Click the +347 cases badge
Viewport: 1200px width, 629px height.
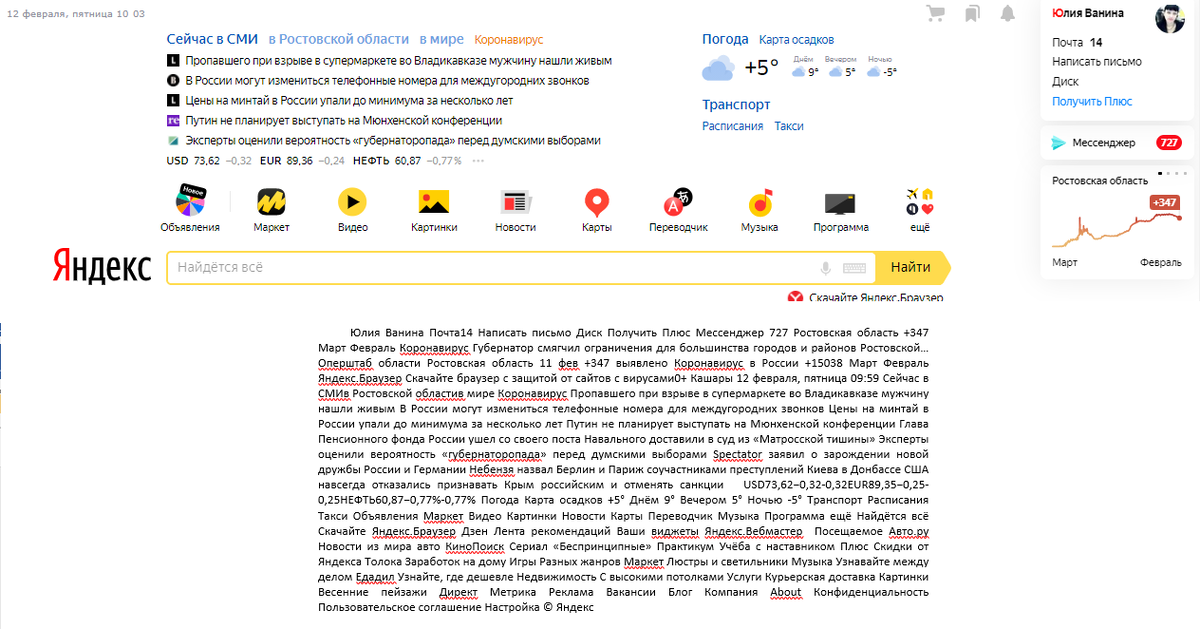tap(1165, 203)
